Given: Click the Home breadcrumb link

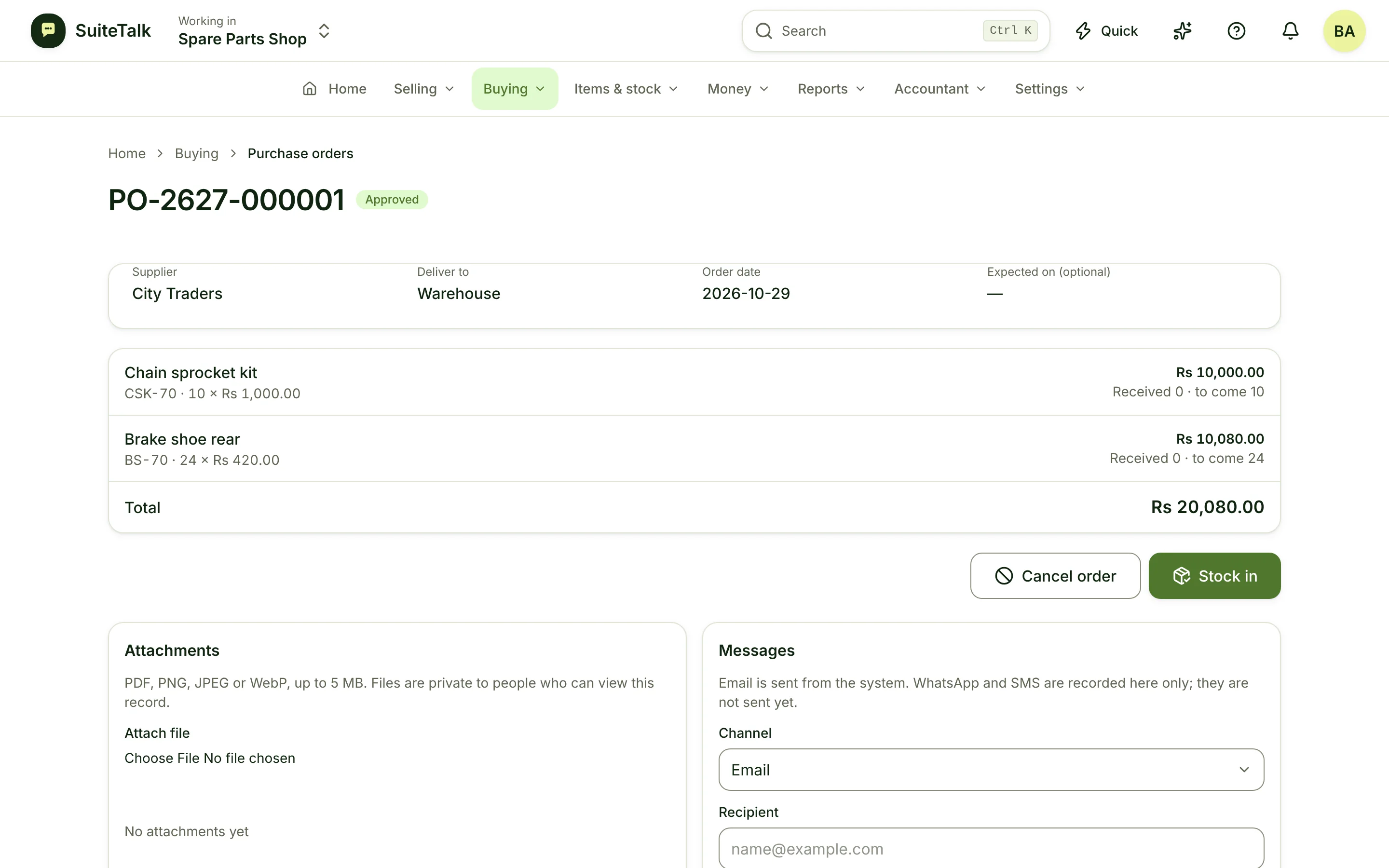Looking at the screenshot, I should point(127,154).
